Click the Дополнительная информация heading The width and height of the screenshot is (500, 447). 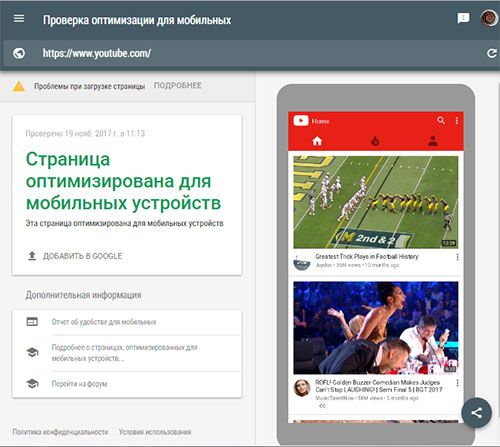(84, 295)
